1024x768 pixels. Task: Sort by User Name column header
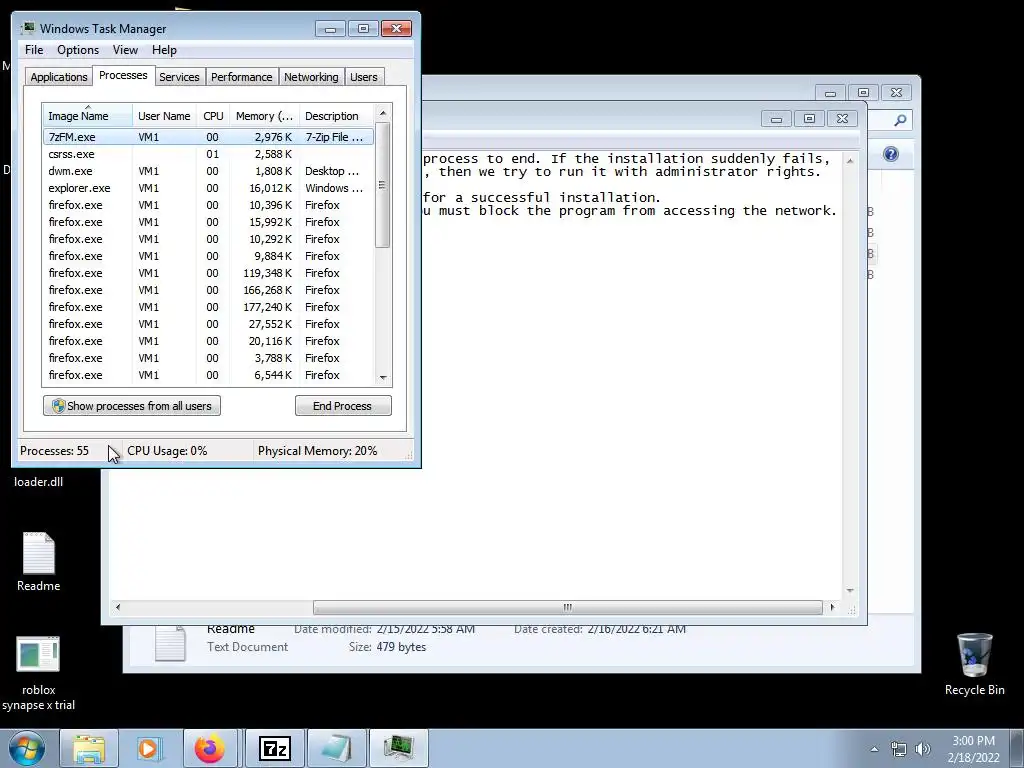tap(164, 116)
